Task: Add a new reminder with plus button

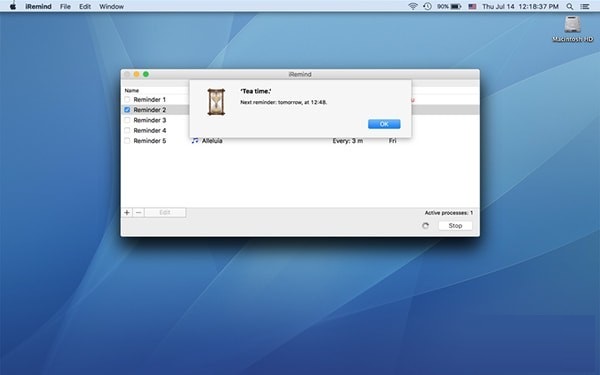Action: pyautogui.click(x=127, y=212)
